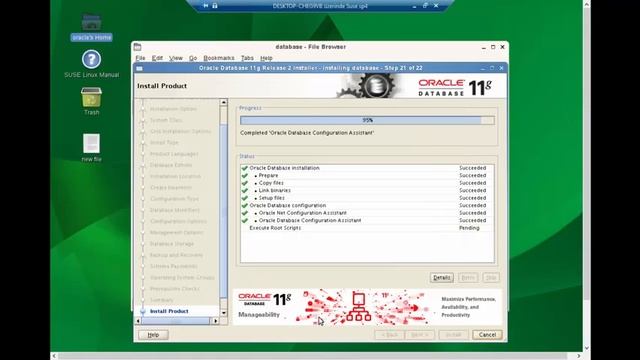Click the Back button in the installer

(x=389, y=335)
